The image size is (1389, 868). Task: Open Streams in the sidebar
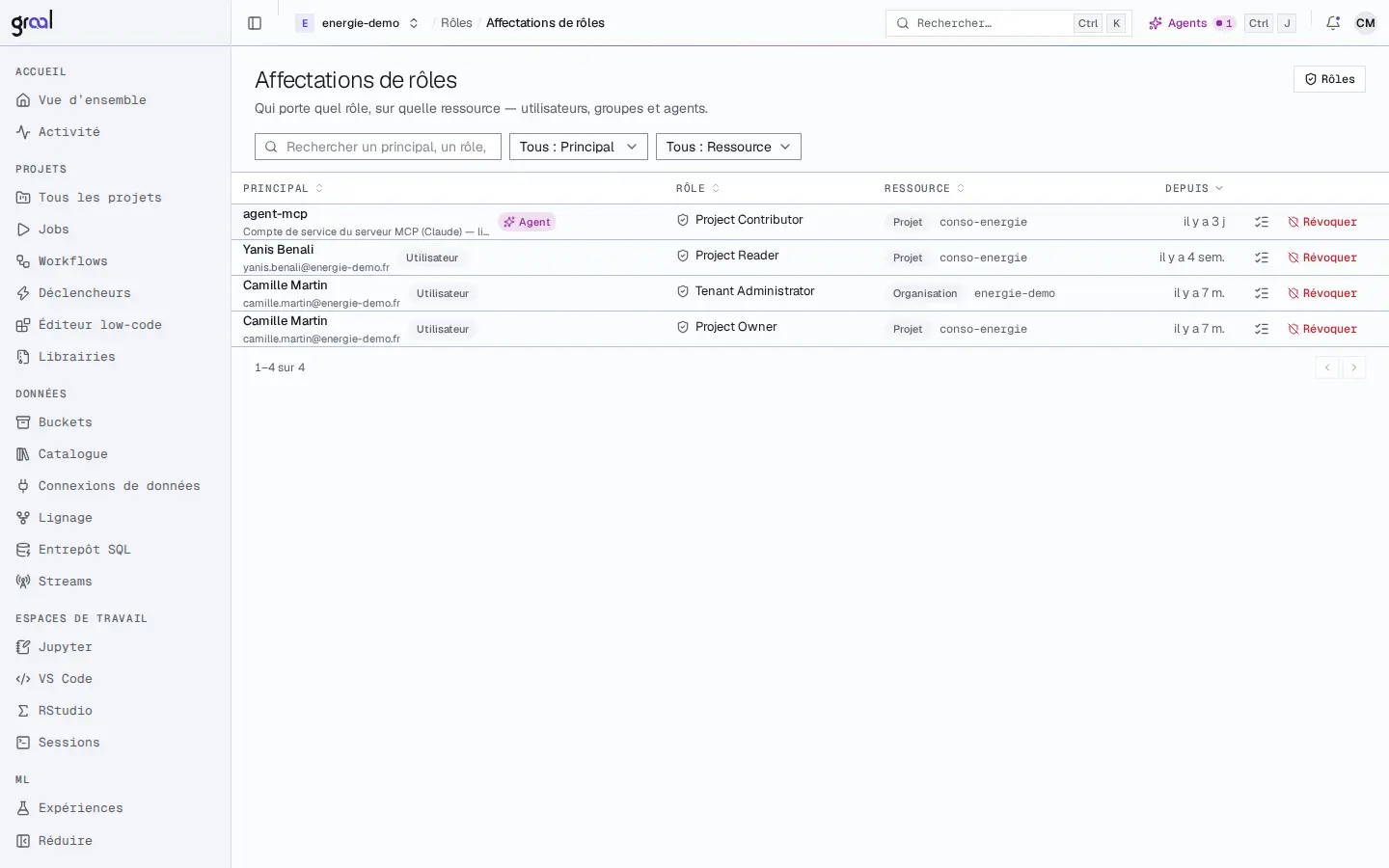(115, 582)
